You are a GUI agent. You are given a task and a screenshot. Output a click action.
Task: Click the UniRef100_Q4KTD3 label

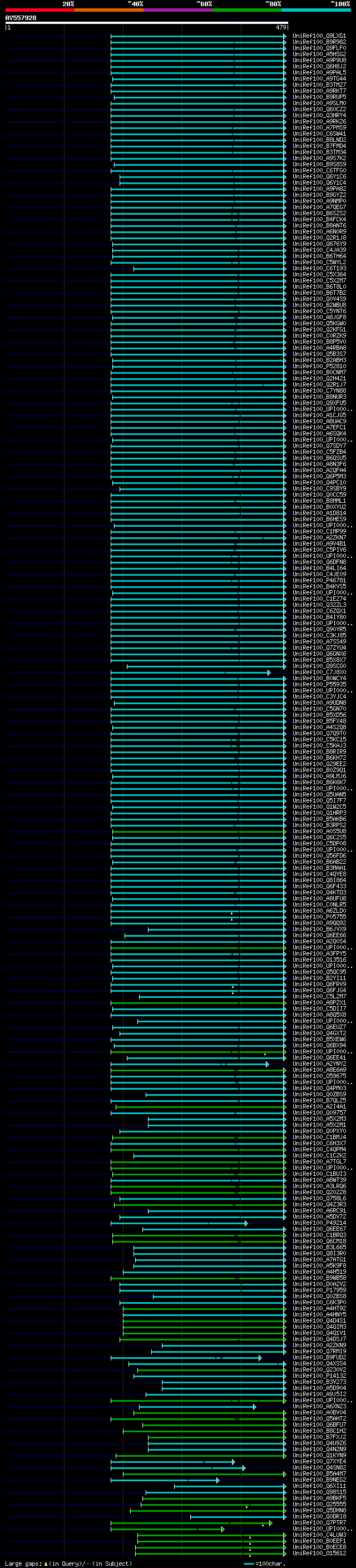click(319, 892)
